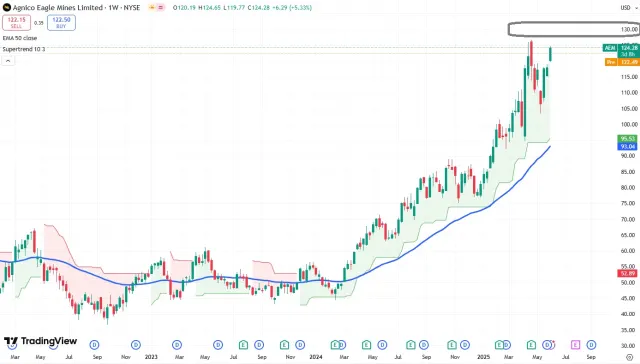Click the orange Pre 122.49 pre-market label

[x=622, y=62]
